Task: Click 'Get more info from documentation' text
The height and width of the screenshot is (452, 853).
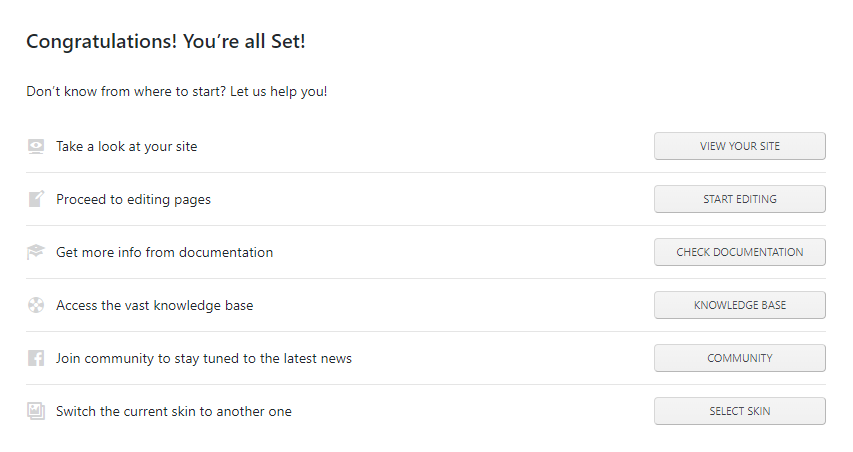Action: click(x=164, y=252)
